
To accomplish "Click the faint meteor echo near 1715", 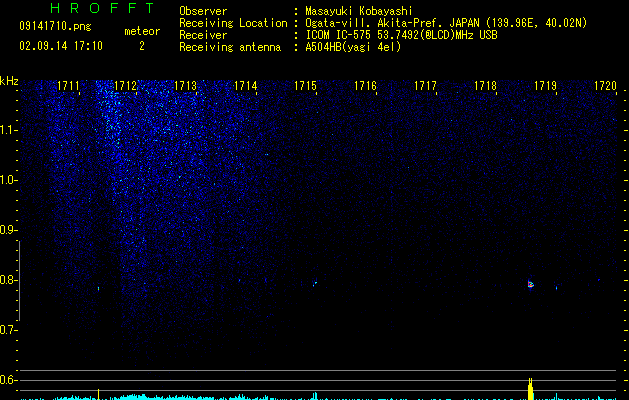I will [x=315, y=284].
